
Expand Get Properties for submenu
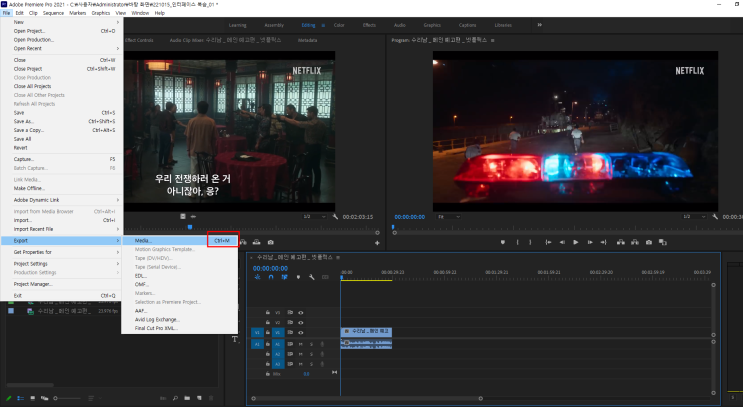(x=62, y=252)
